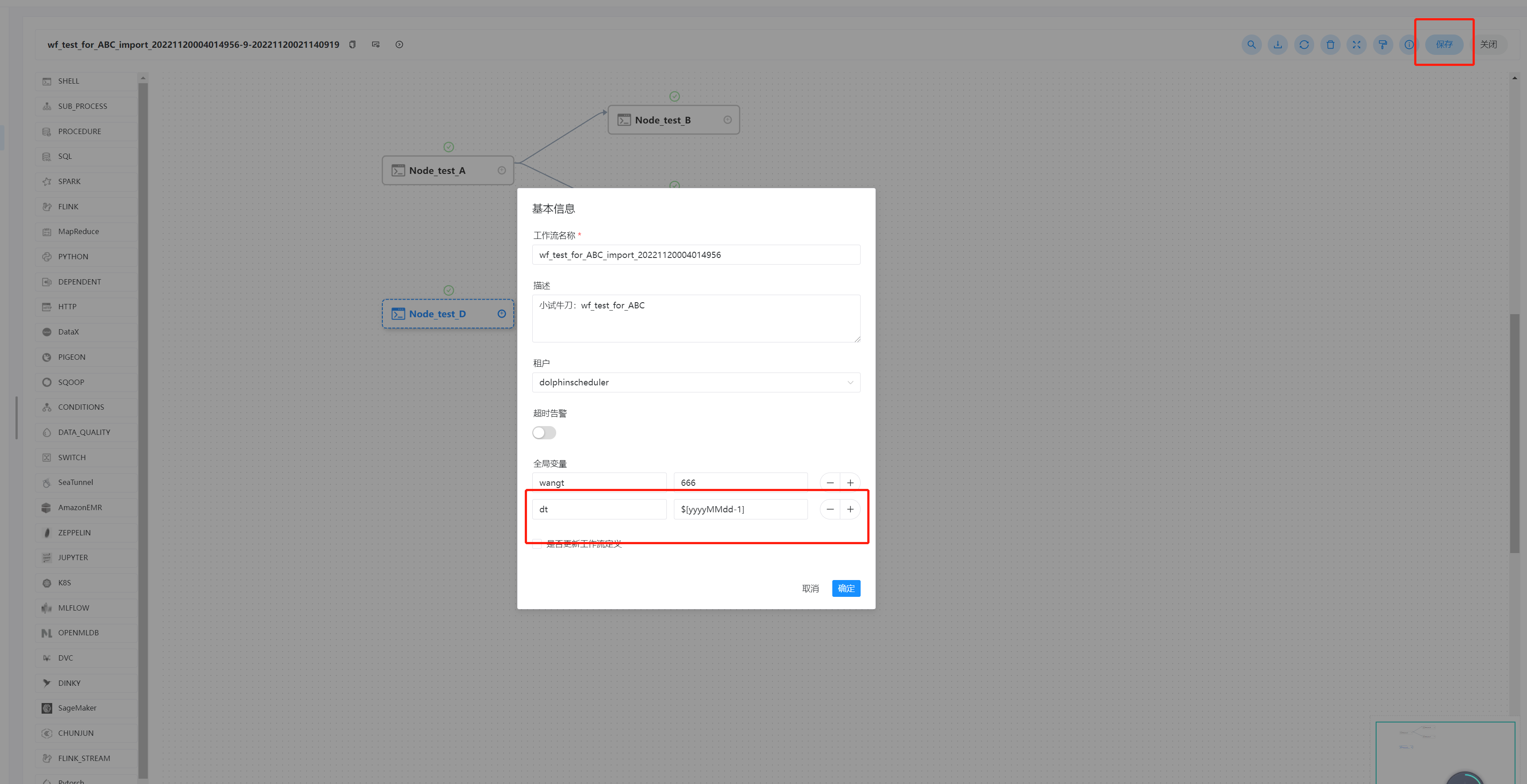Click the format DAG icon
1527x784 pixels.
1382,44
